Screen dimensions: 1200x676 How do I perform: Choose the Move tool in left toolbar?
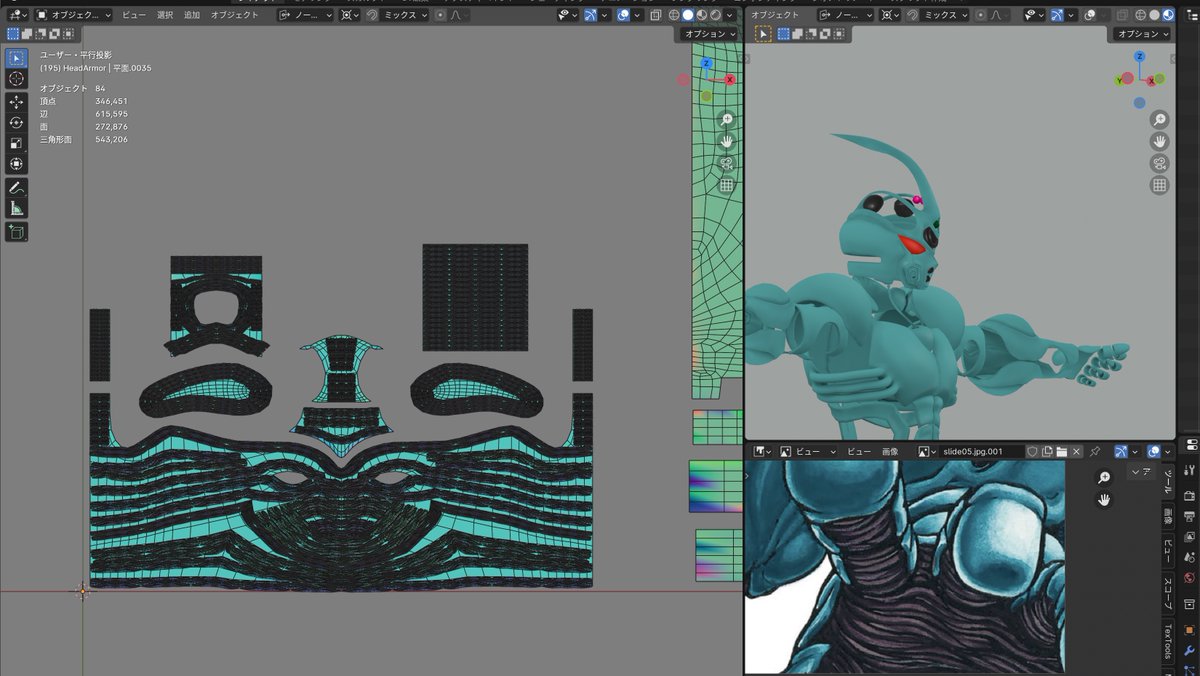(17, 102)
